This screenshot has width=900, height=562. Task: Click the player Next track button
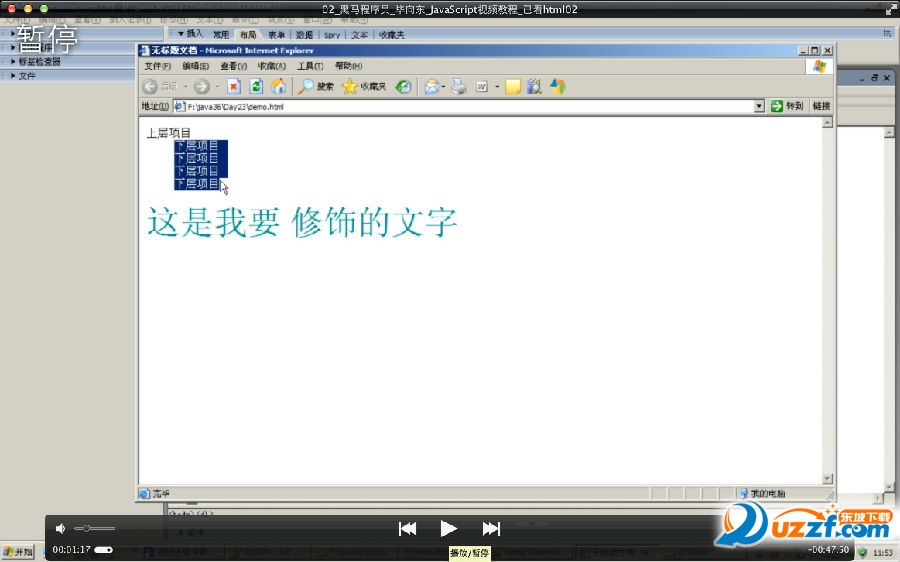[x=491, y=529]
